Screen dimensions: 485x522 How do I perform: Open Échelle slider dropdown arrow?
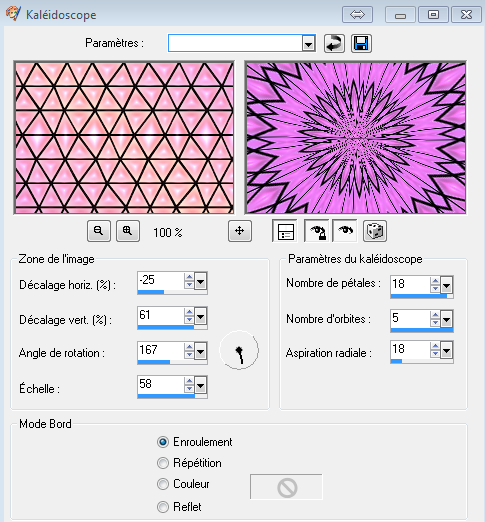(200, 386)
